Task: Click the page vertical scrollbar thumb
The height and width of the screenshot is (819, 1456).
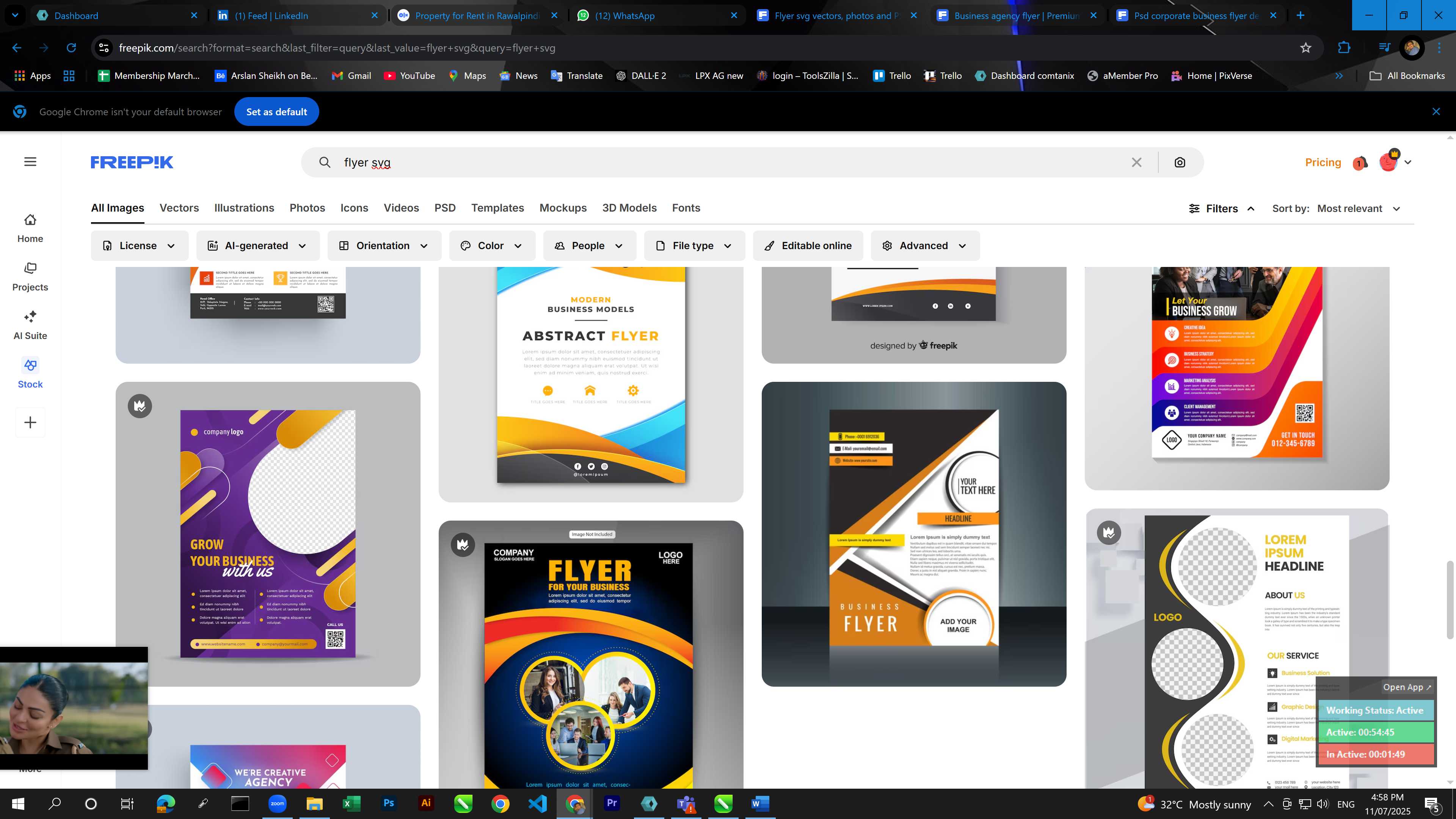Action: point(1450,600)
